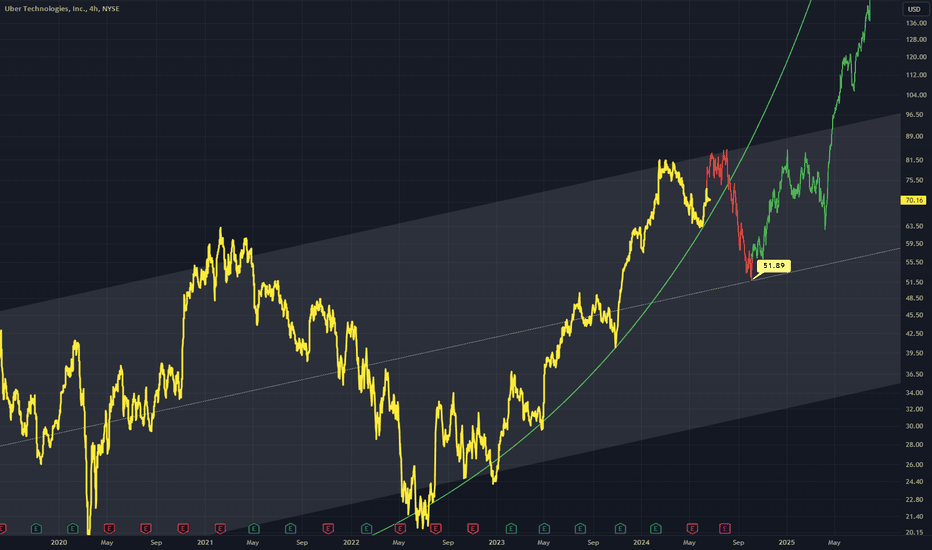The width and height of the screenshot is (932, 550).
Task: Open the green earnings marker above May 2023
Action: [544, 528]
